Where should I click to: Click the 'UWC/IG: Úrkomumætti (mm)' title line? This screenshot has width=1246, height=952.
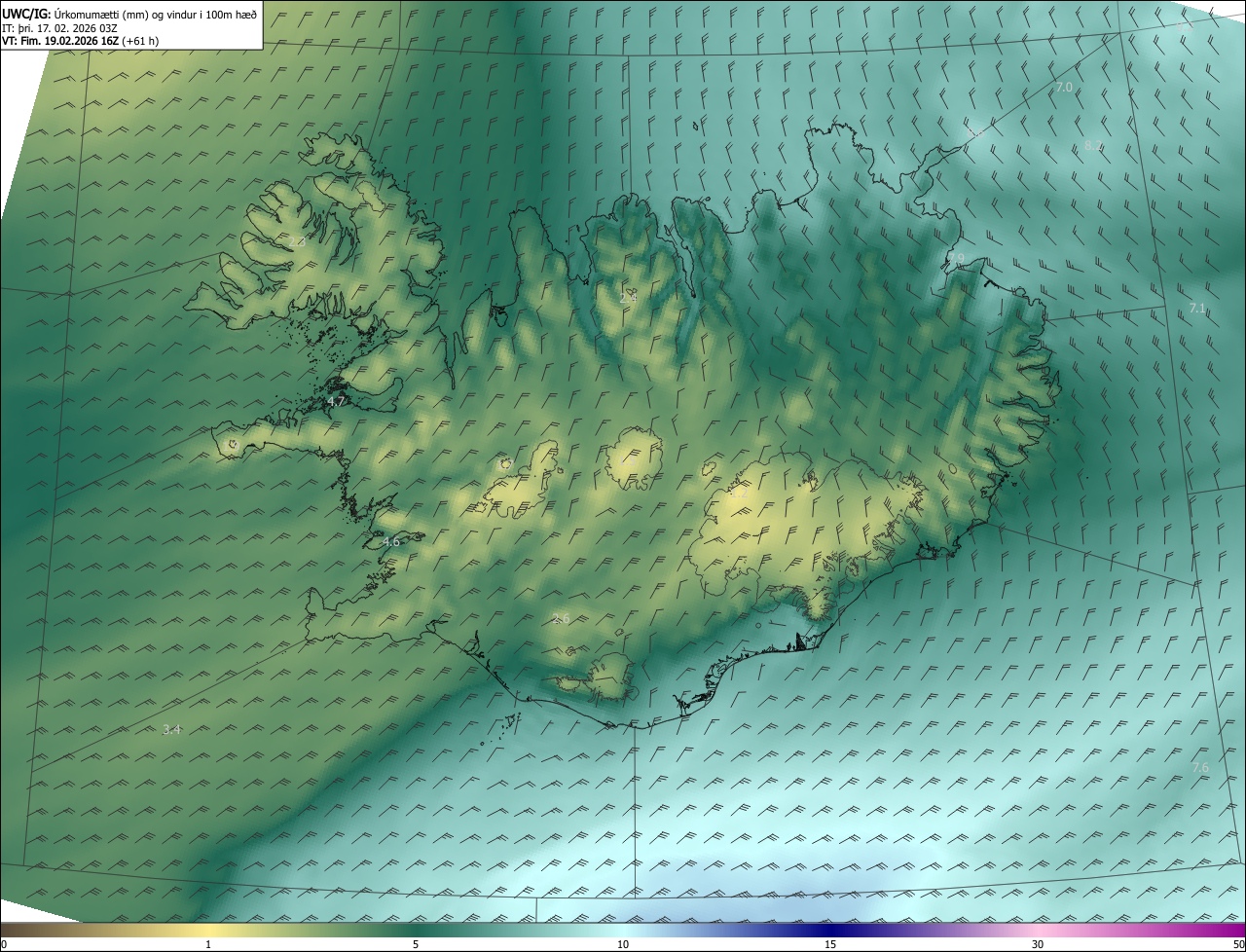[129, 14]
